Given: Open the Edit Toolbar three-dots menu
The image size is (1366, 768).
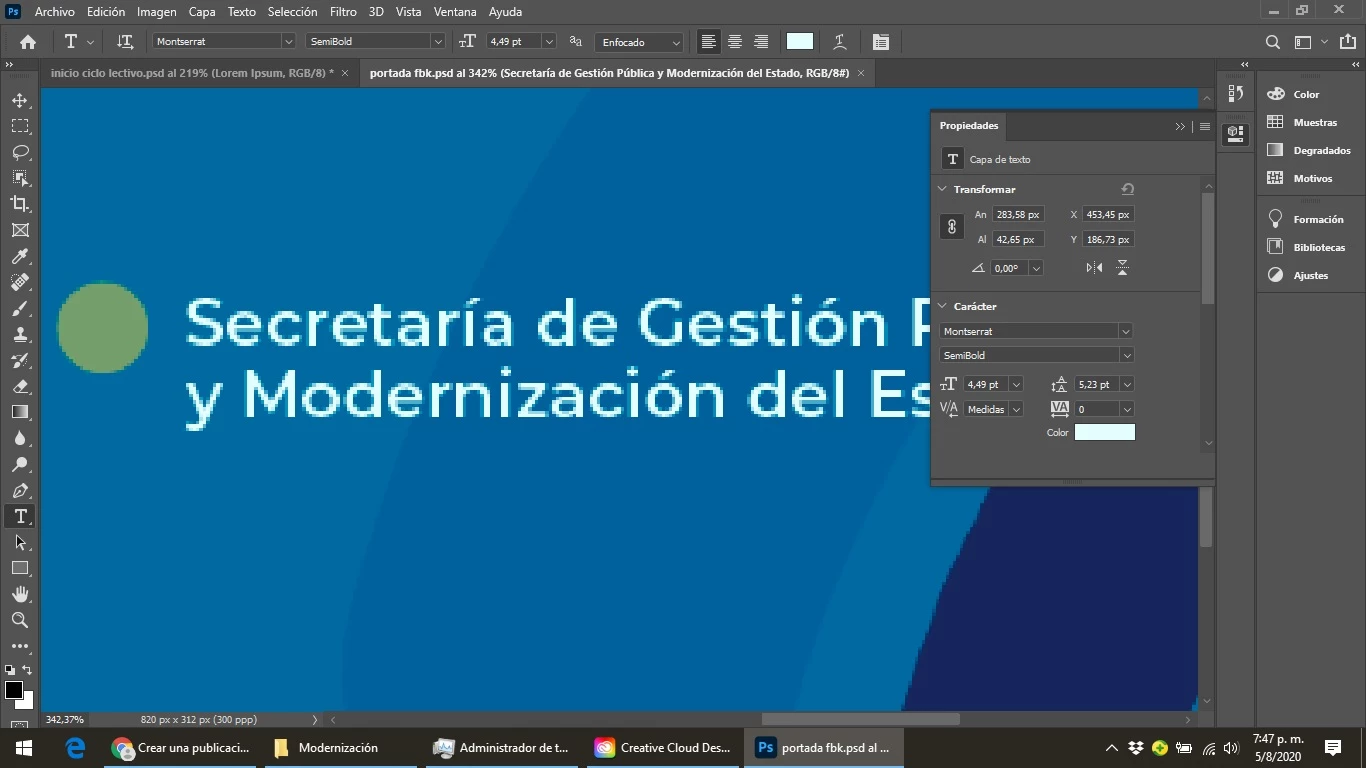Looking at the screenshot, I should (x=20, y=646).
